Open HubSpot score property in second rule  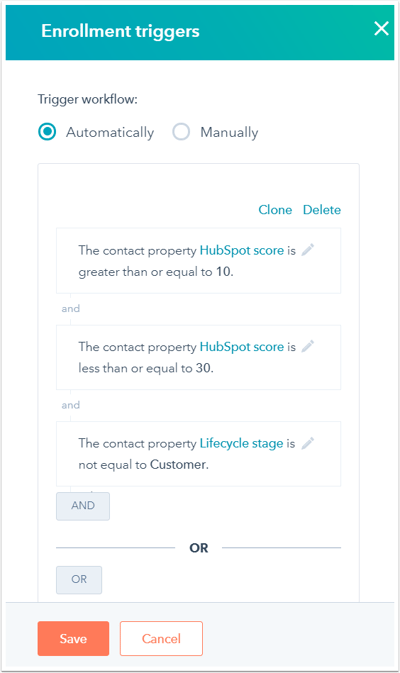point(242,347)
